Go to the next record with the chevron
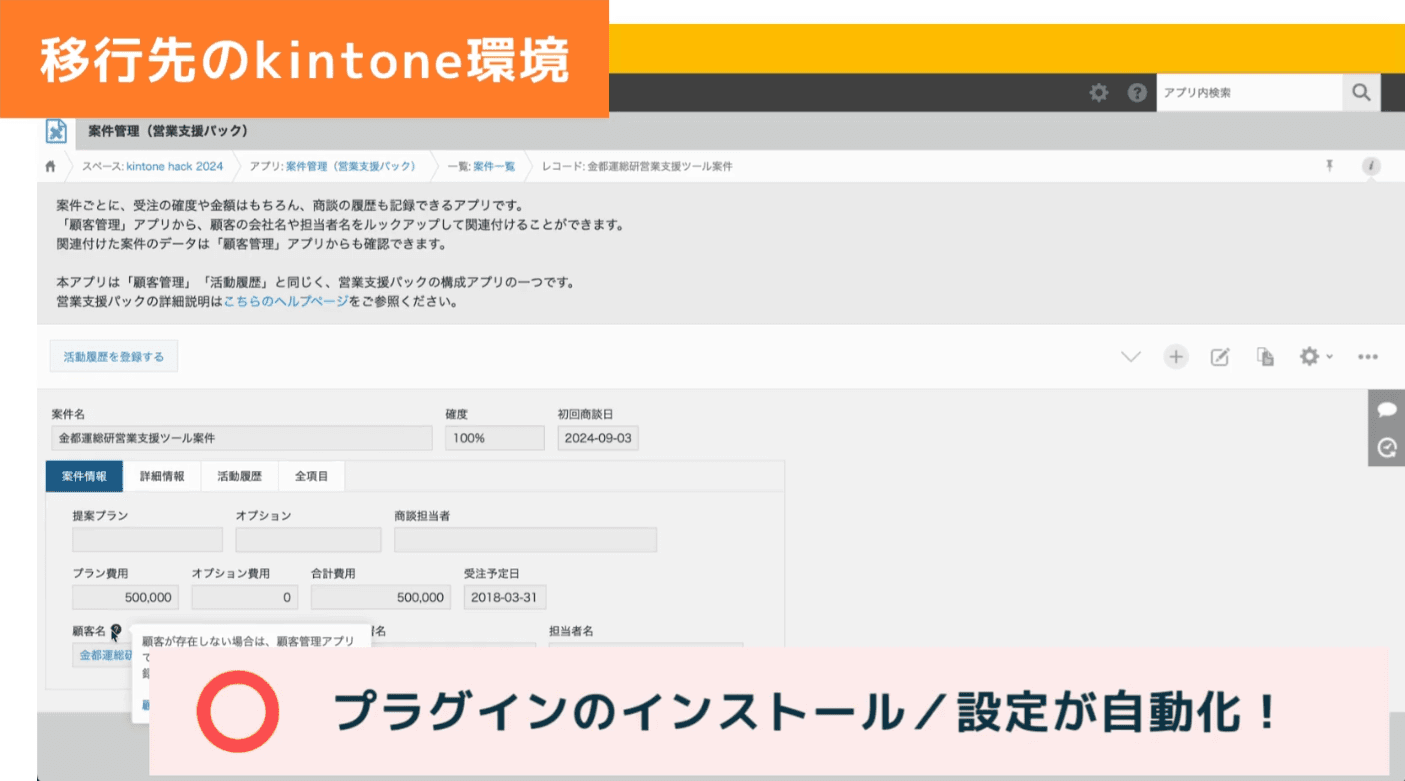Image resolution: width=1405 pixels, height=781 pixels. [1131, 357]
